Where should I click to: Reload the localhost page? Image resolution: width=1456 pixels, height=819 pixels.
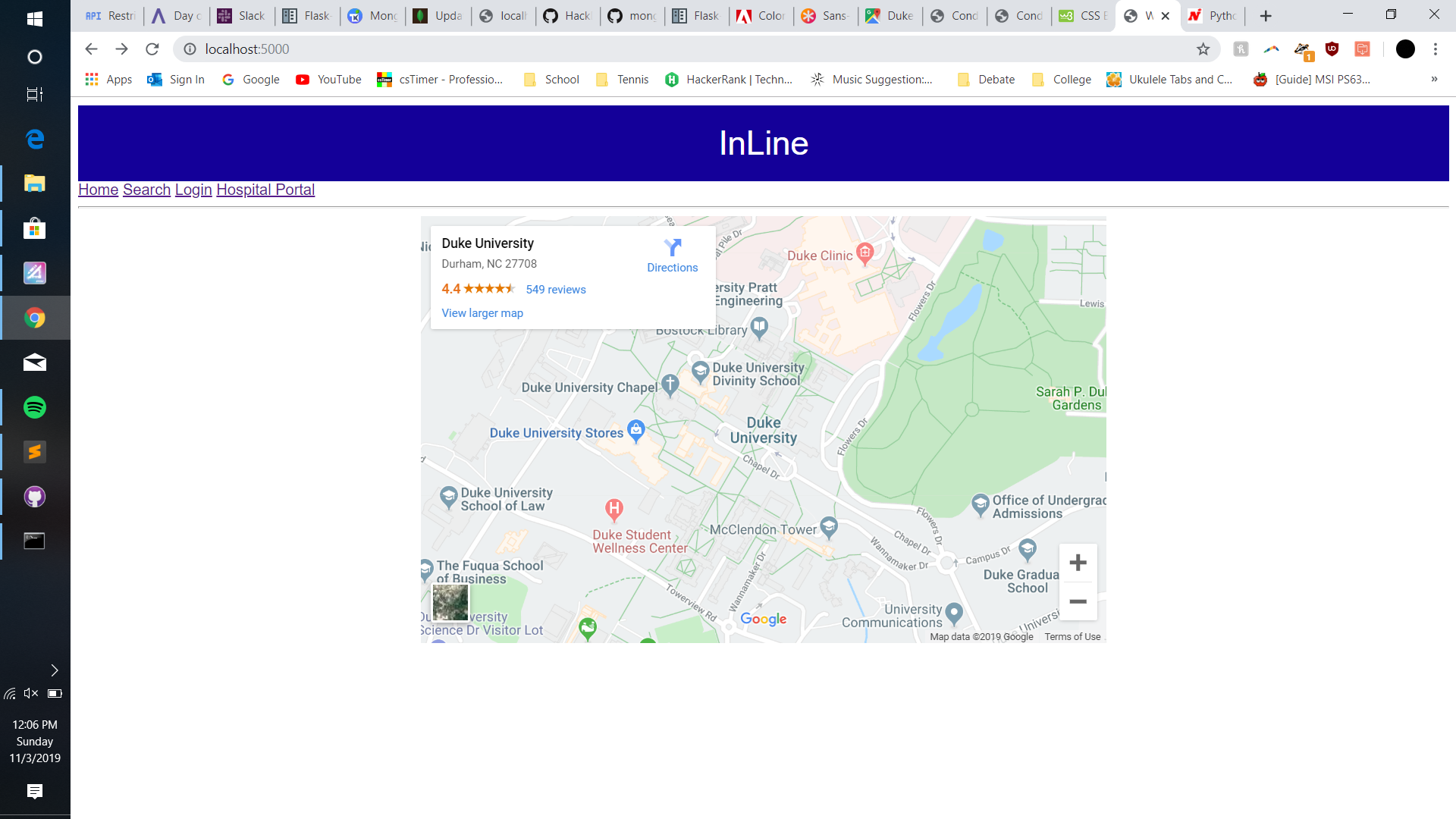click(152, 49)
